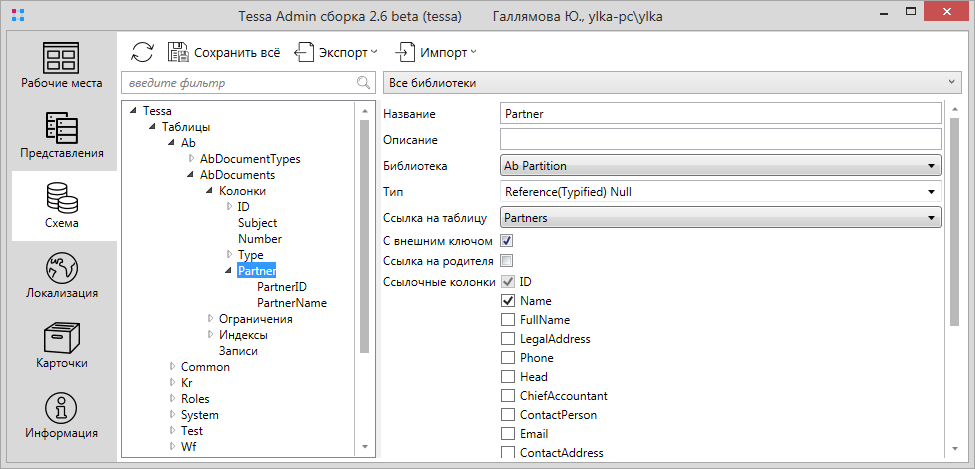The image size is (975, 469).
Task: Uncheck the С внешним ключом checkbox
Action: (507, 241)
